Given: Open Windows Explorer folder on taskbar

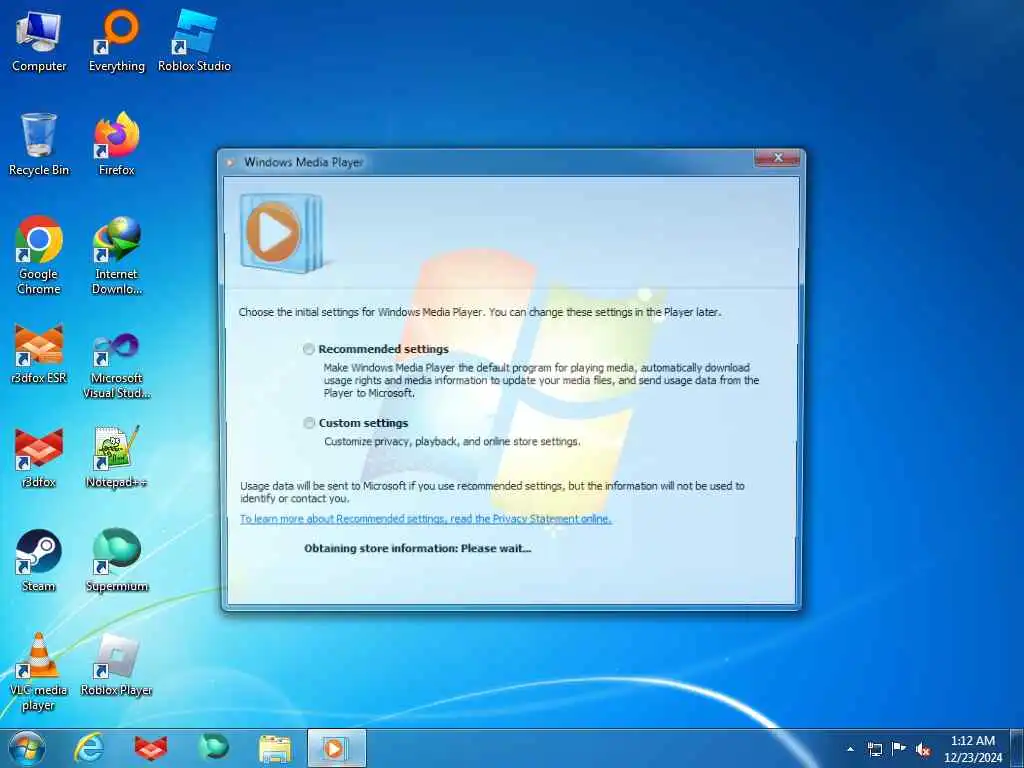Looking at the screenshot, I should point(275,748).
